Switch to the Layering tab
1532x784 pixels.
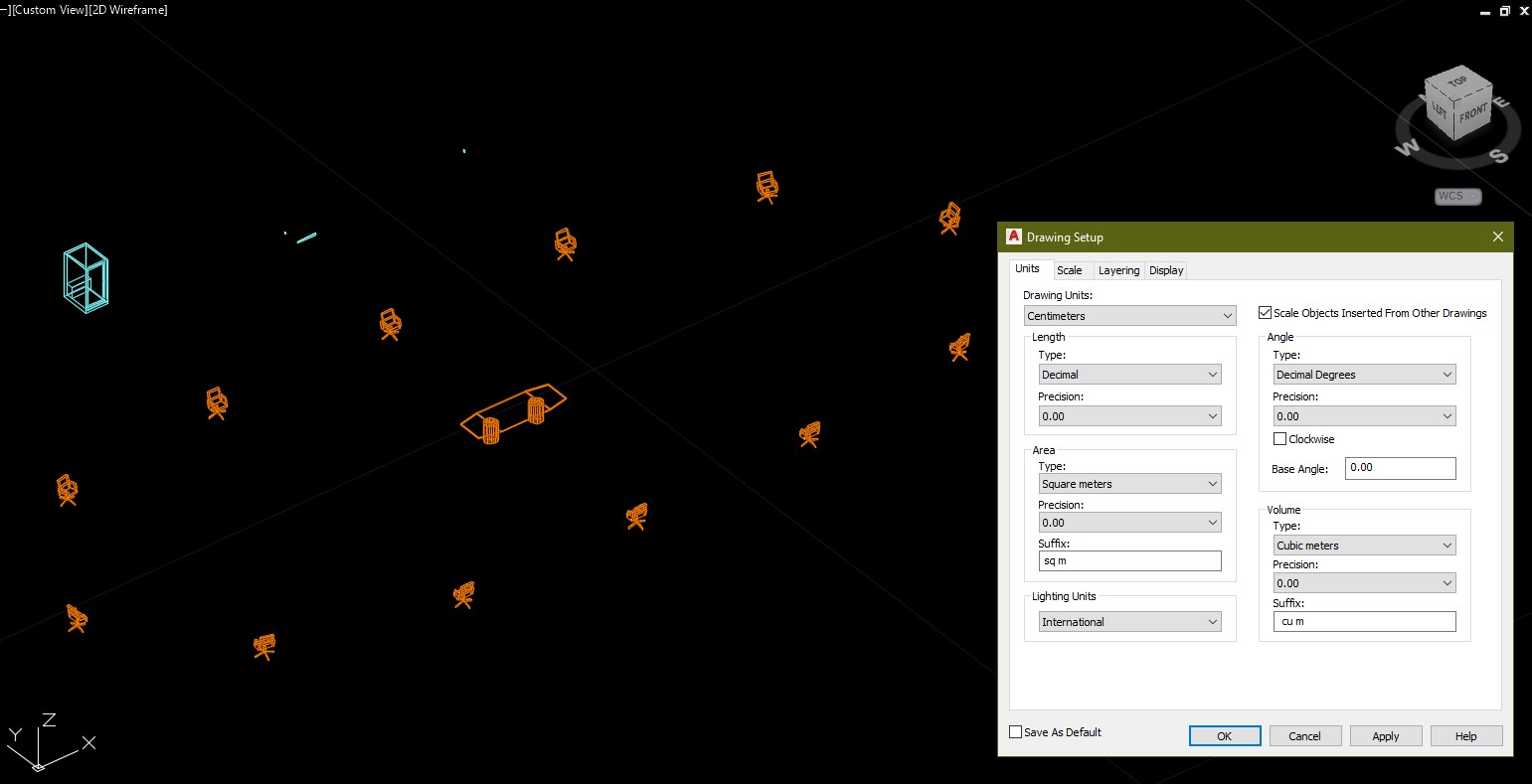point(1118,269)
